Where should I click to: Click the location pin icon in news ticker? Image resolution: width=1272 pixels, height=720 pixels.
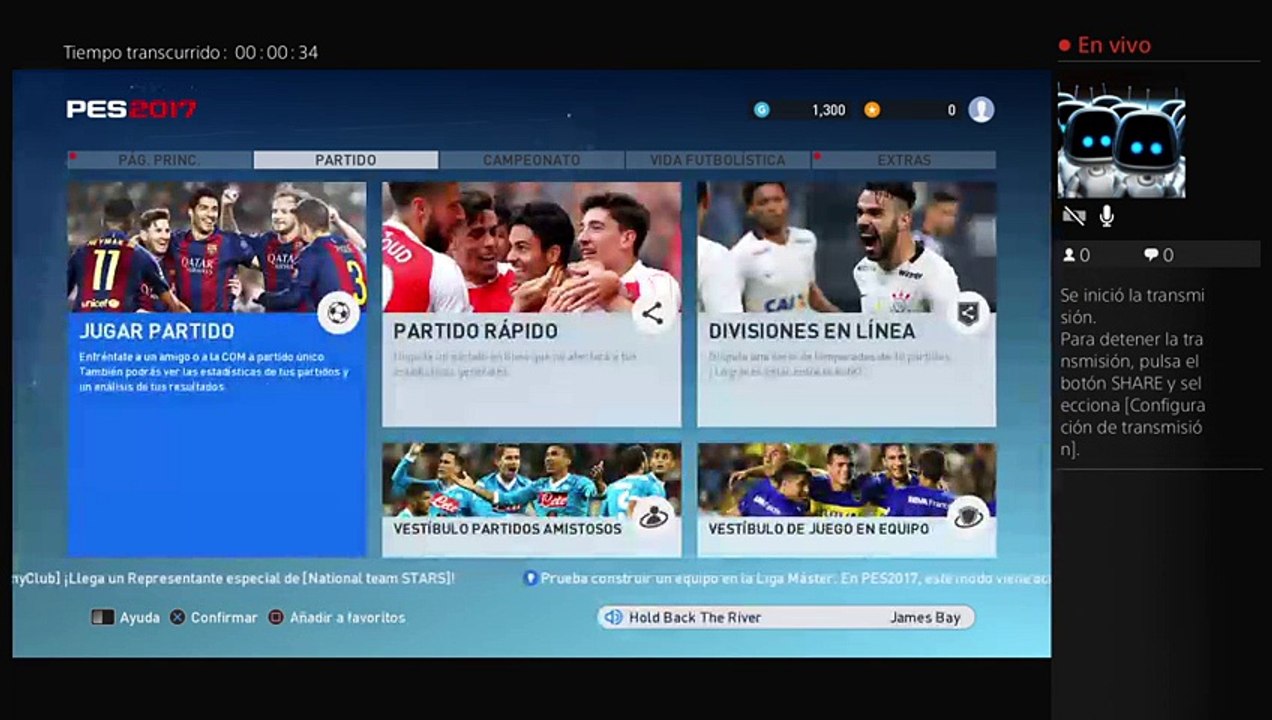click(x=531, y=578)
